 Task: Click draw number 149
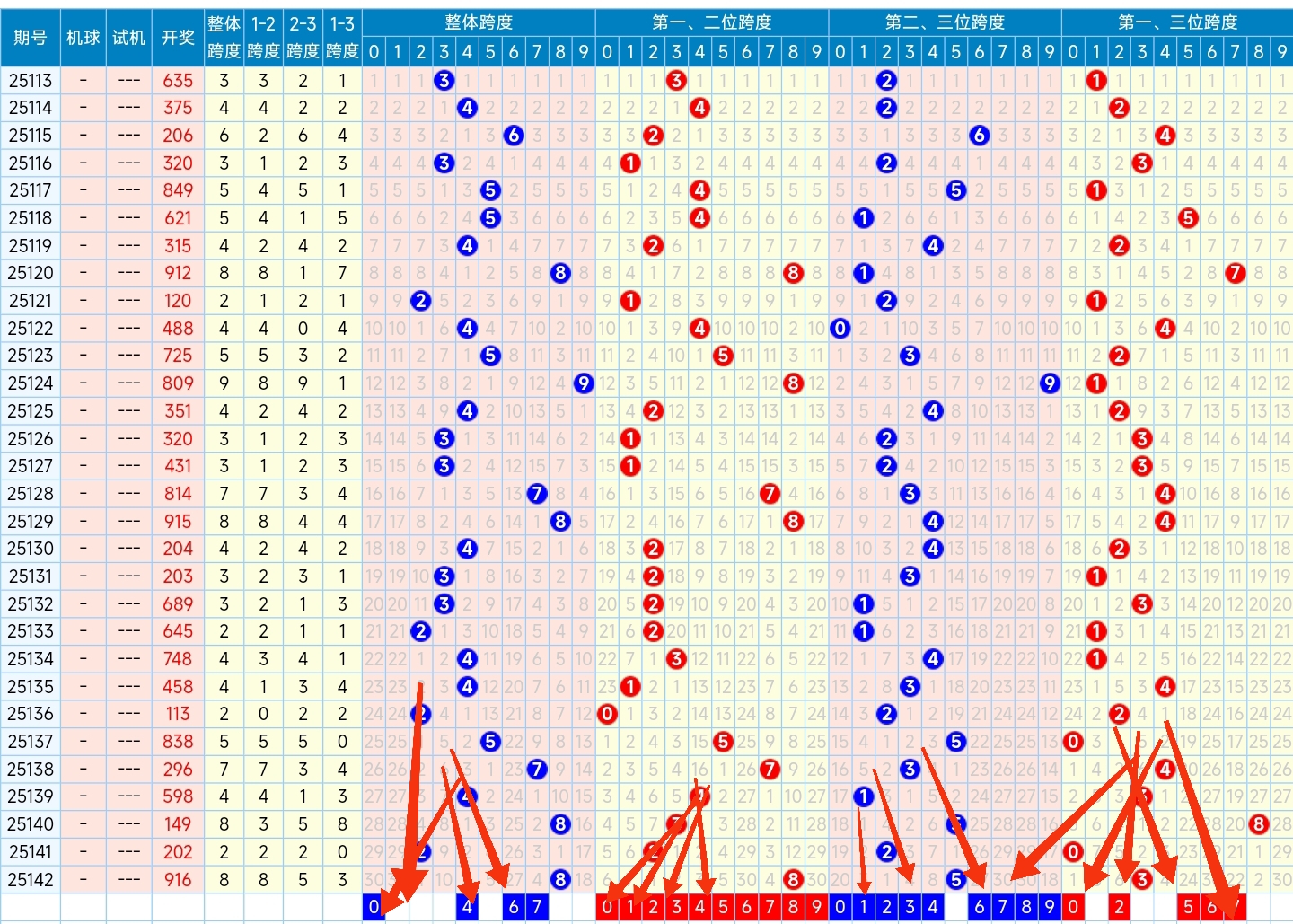(178, 824)
